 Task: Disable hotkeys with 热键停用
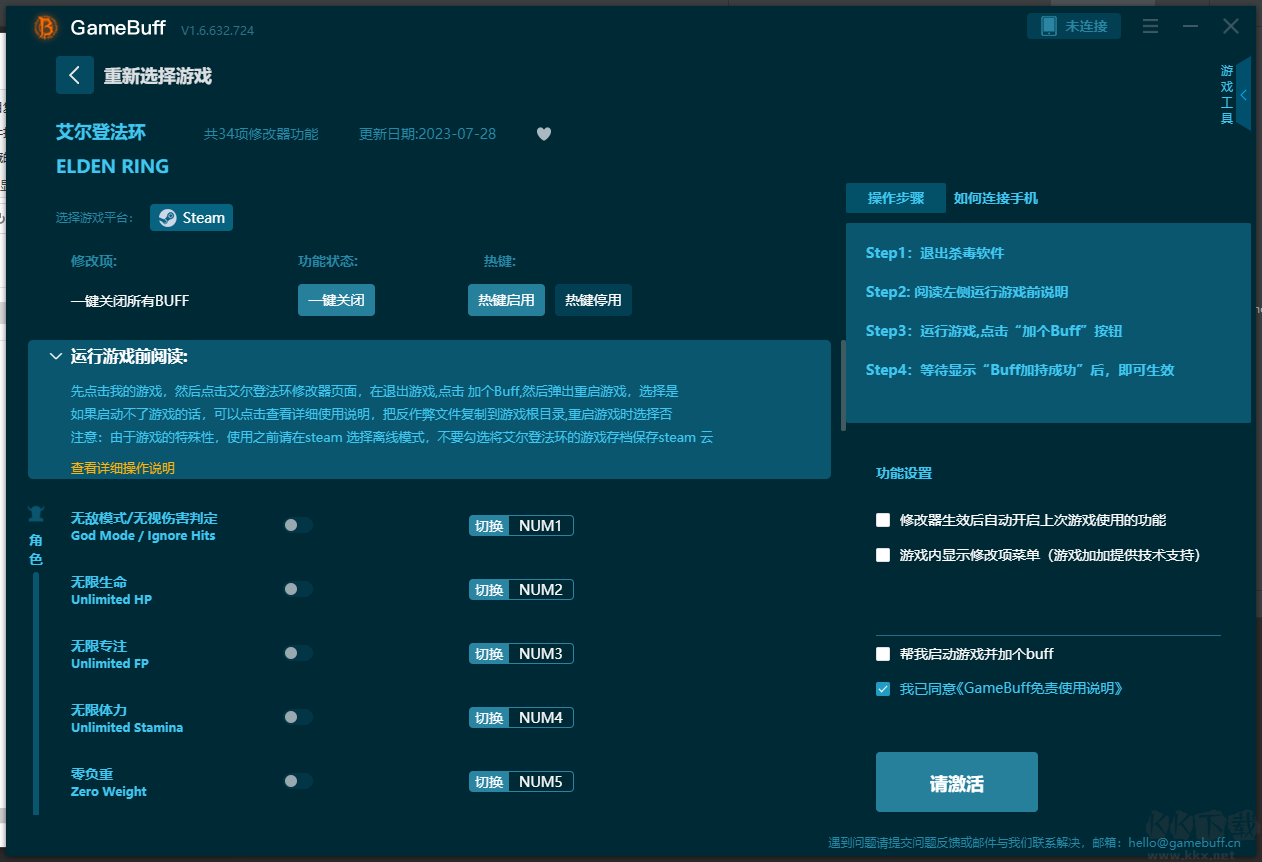click(593, 299)
